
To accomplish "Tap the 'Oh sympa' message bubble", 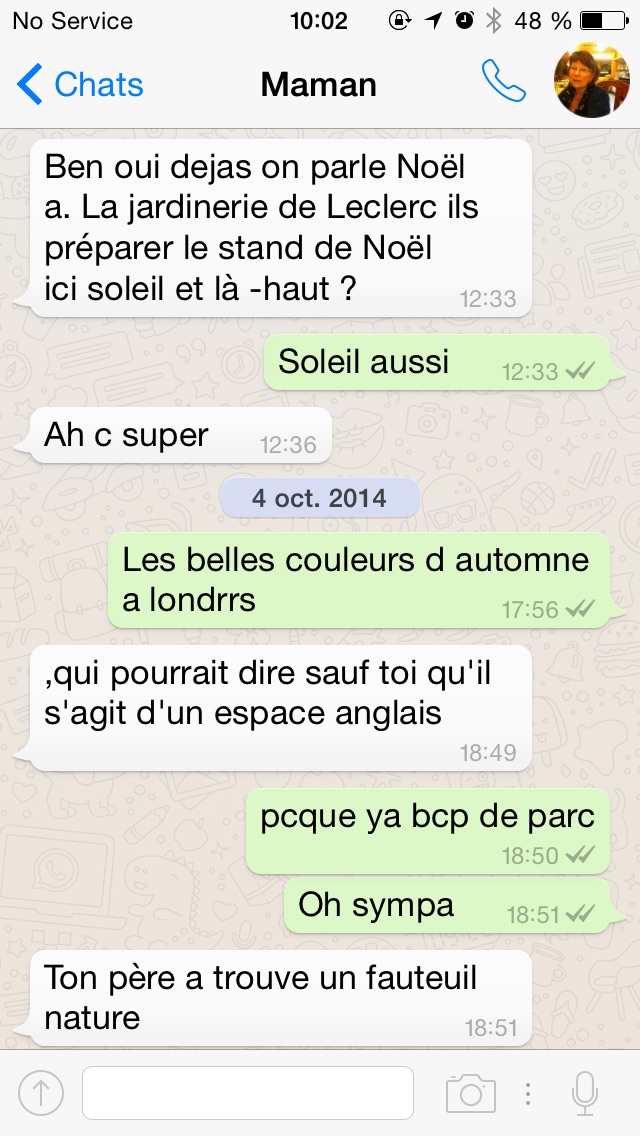I will tap(454, 906).
